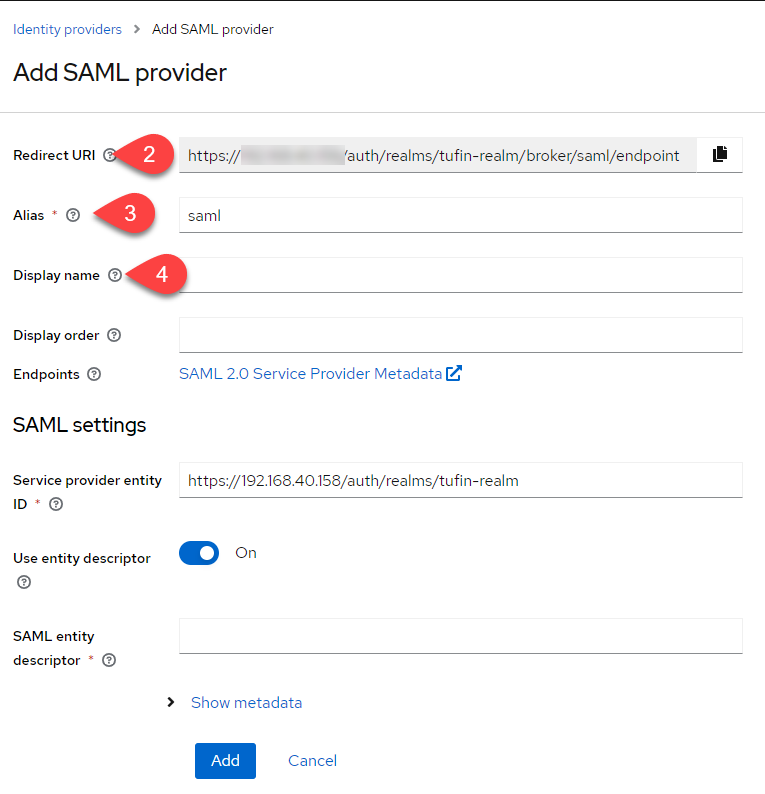Select the Service provider entity ID field
The width and height of the screenshot is (765, 794).
click(460, 480)
